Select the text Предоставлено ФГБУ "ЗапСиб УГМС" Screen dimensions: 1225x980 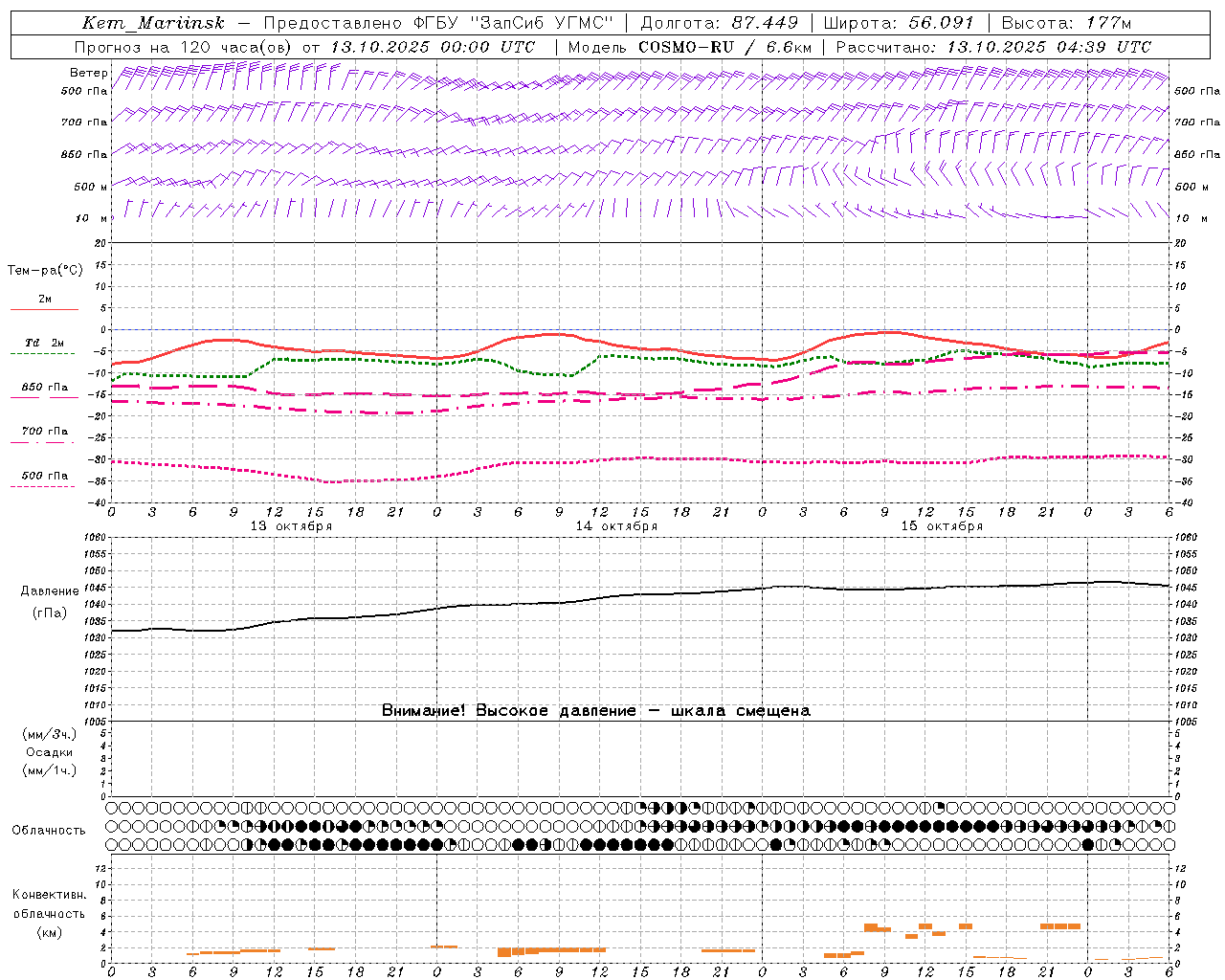coord(437,23)
